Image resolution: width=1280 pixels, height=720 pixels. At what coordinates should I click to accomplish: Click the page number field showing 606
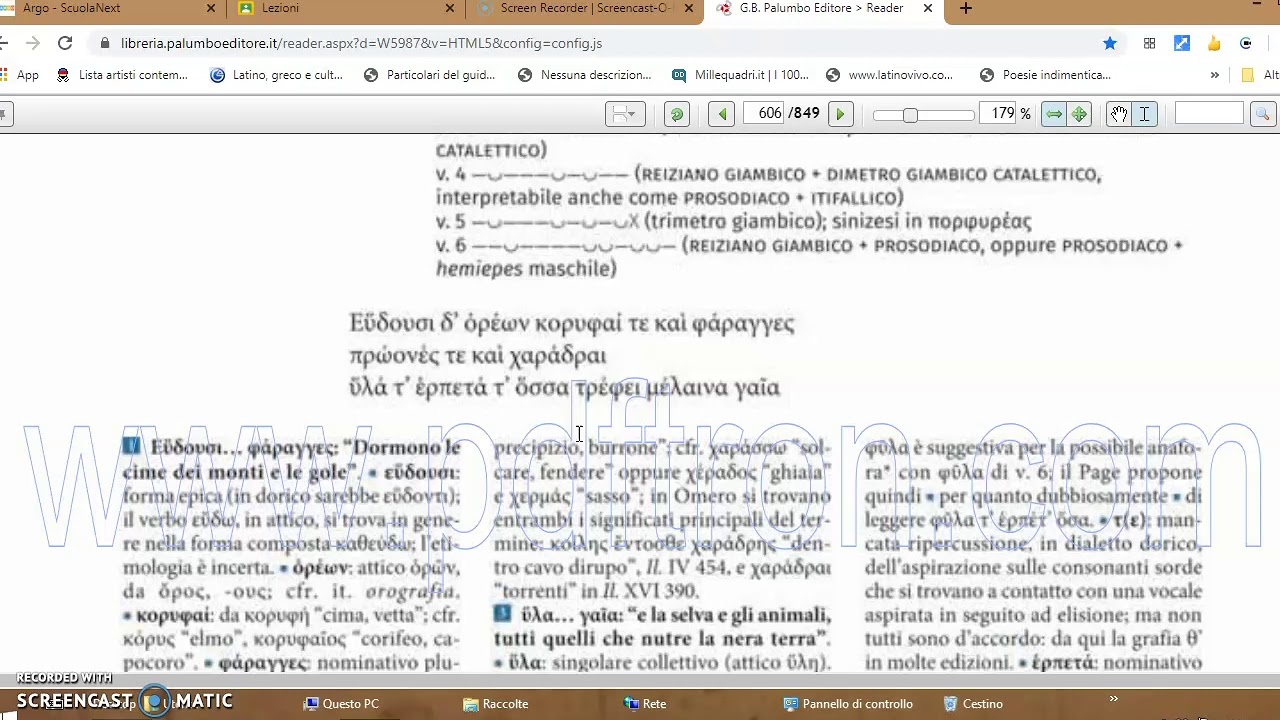point(764,114)
